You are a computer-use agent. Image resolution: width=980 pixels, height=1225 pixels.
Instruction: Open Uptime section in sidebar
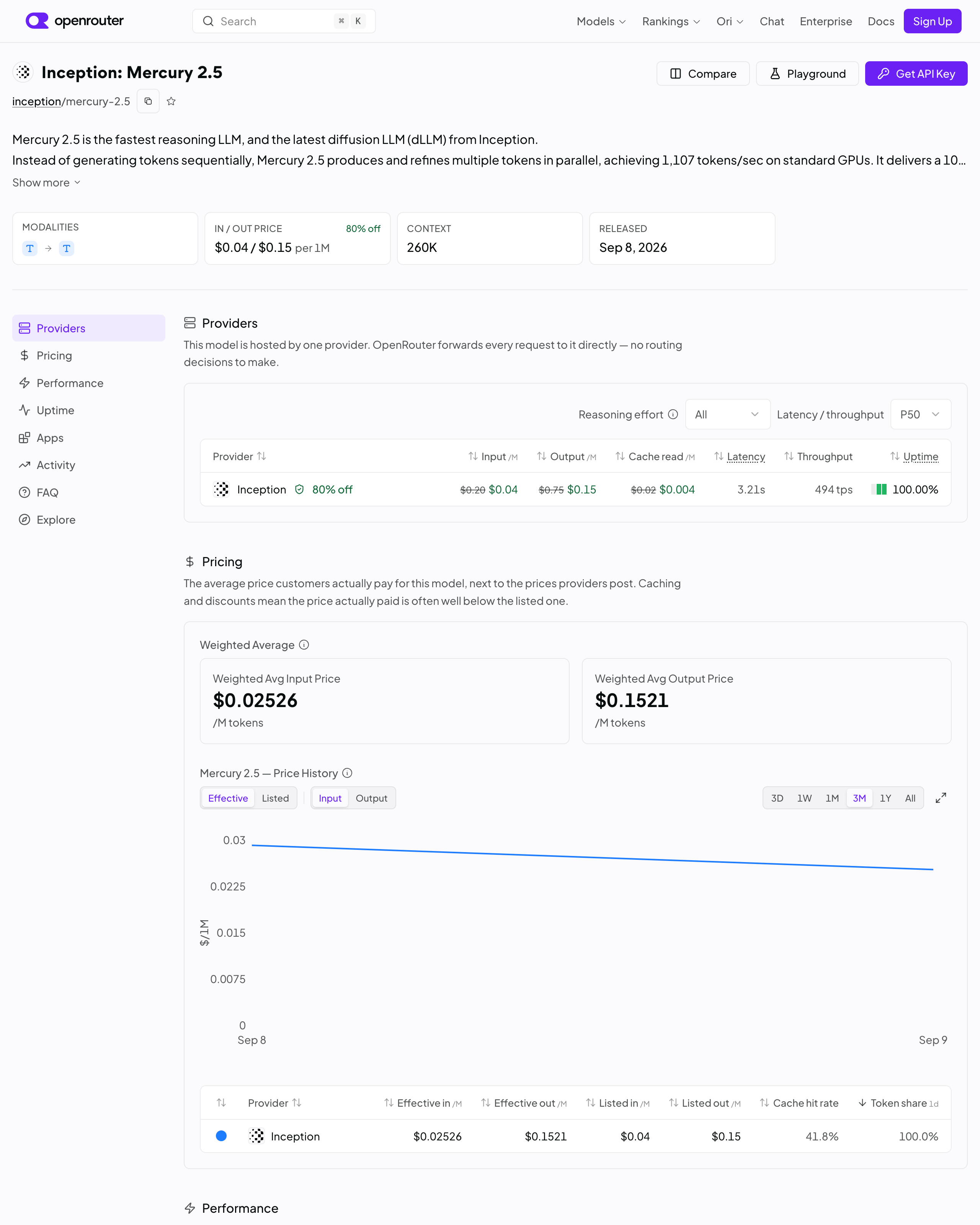coord(89,410)
